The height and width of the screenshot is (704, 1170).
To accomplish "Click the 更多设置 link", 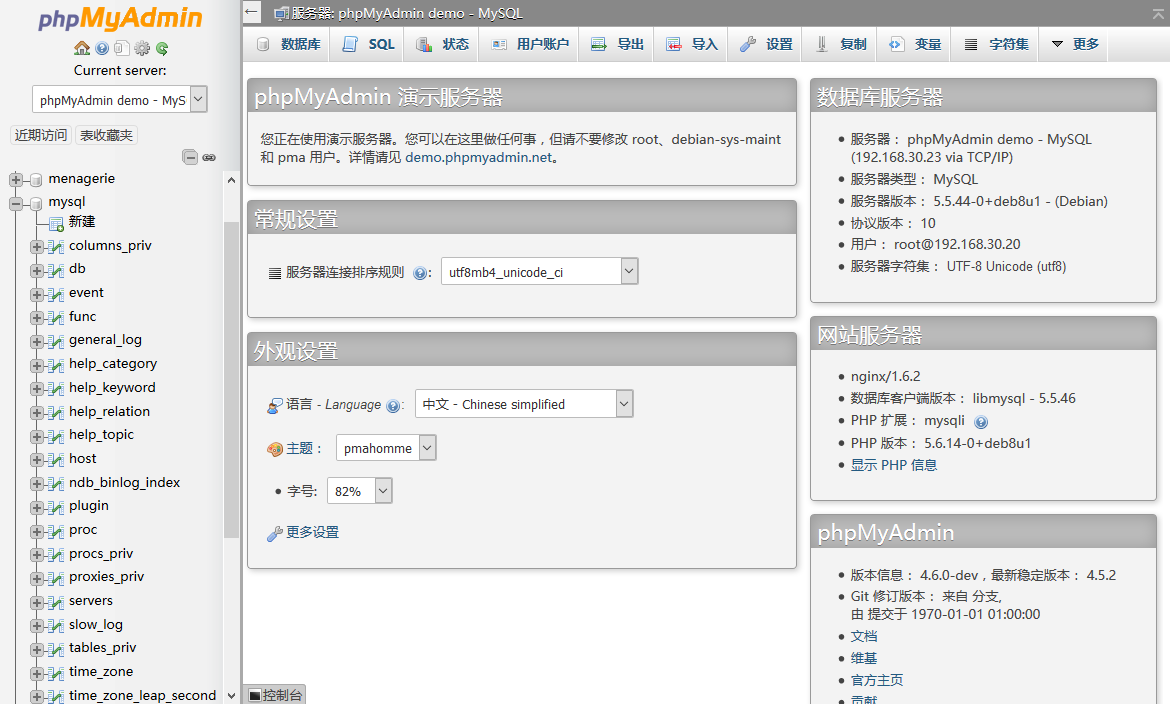I will tap(312, 533).
